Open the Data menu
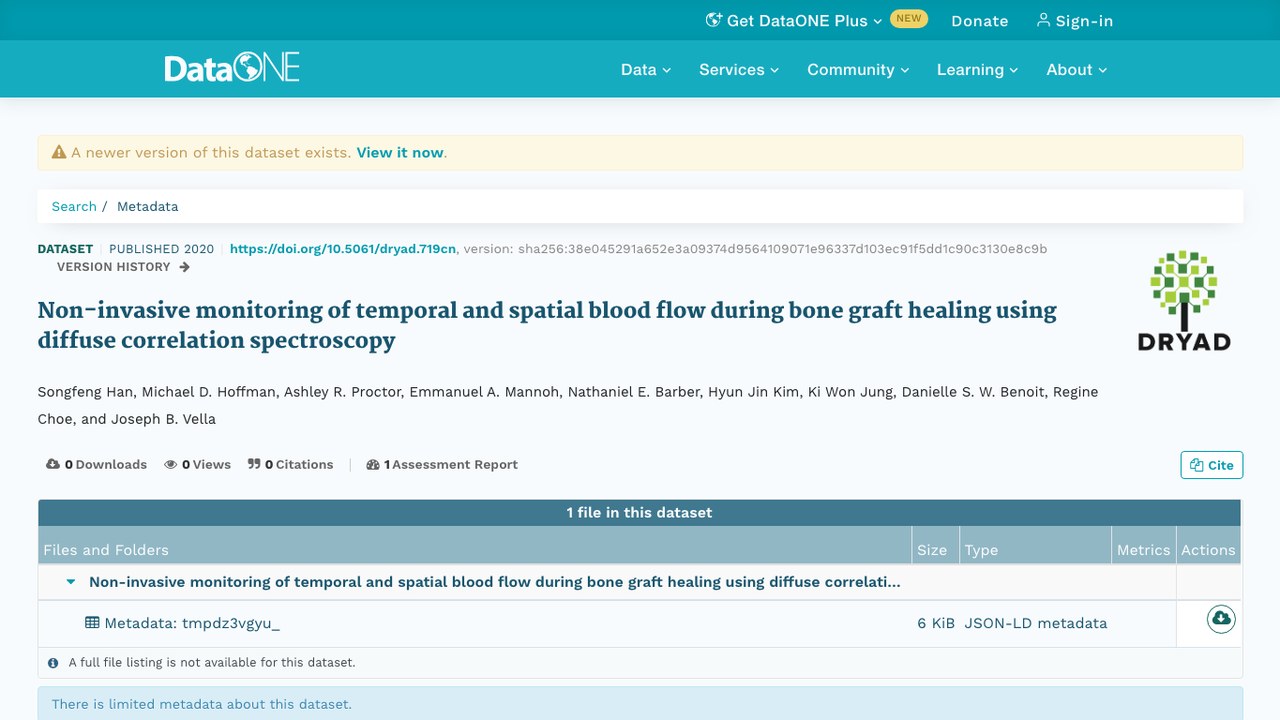 [646, 69]
